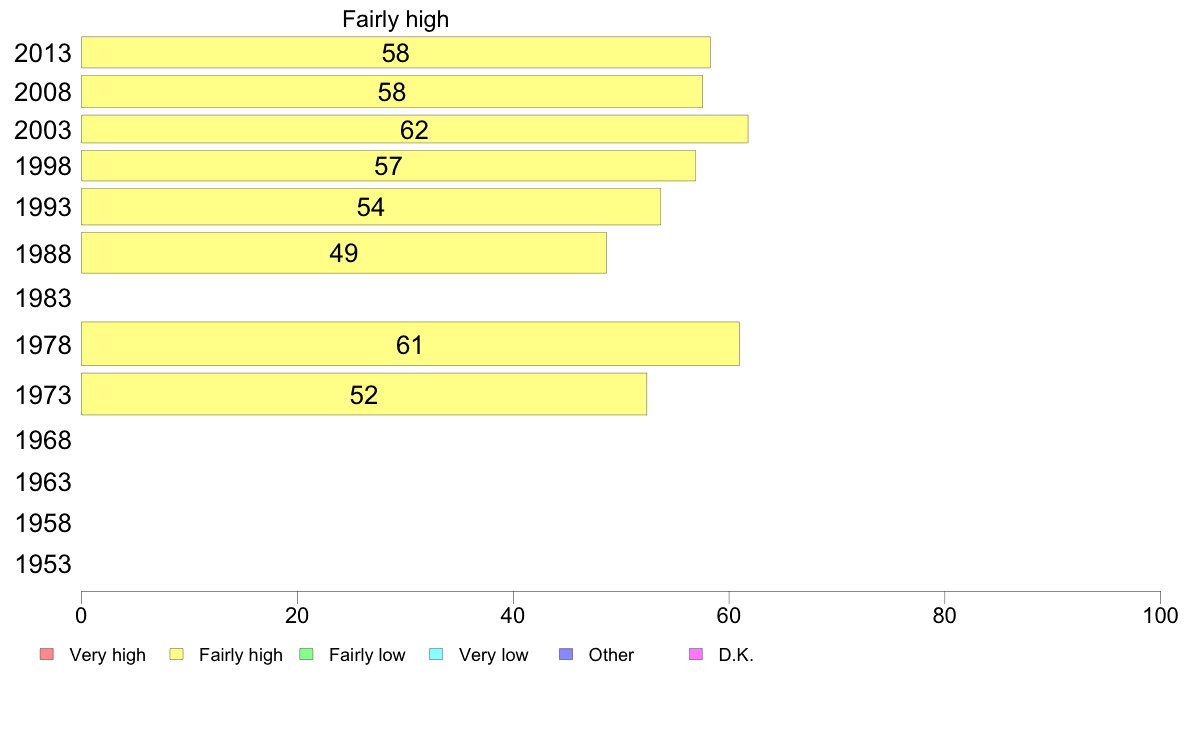Click the Very low cyan legend swatch
This screenshot has width=1188, height=736.
(x=436, y=654)
